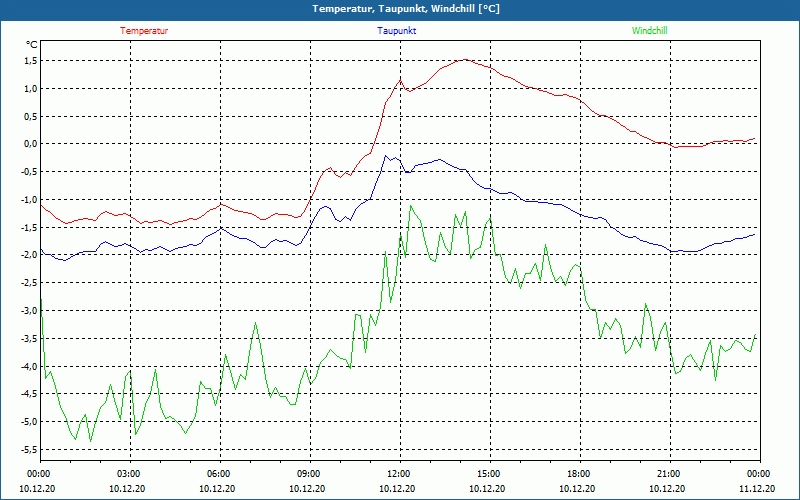Click the 0,5 y-axis value

point(31,116)
